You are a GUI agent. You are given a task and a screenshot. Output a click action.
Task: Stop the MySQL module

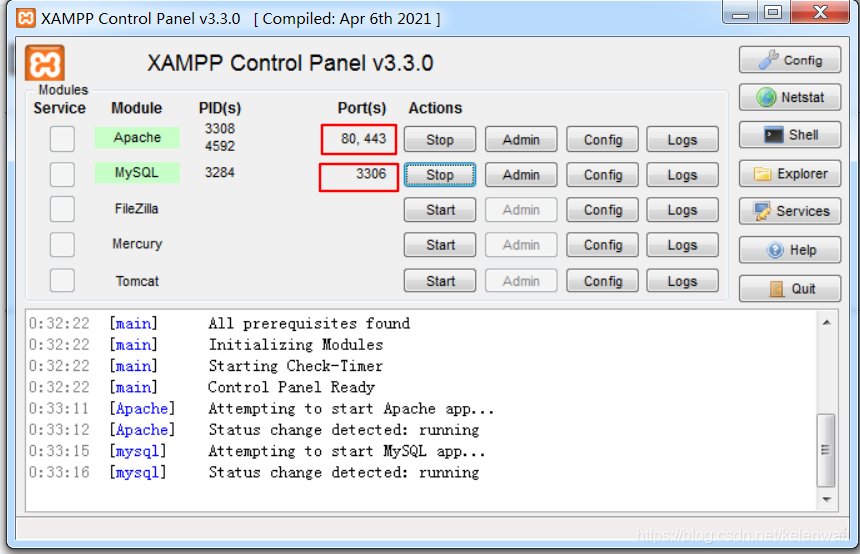click(440, 175)
